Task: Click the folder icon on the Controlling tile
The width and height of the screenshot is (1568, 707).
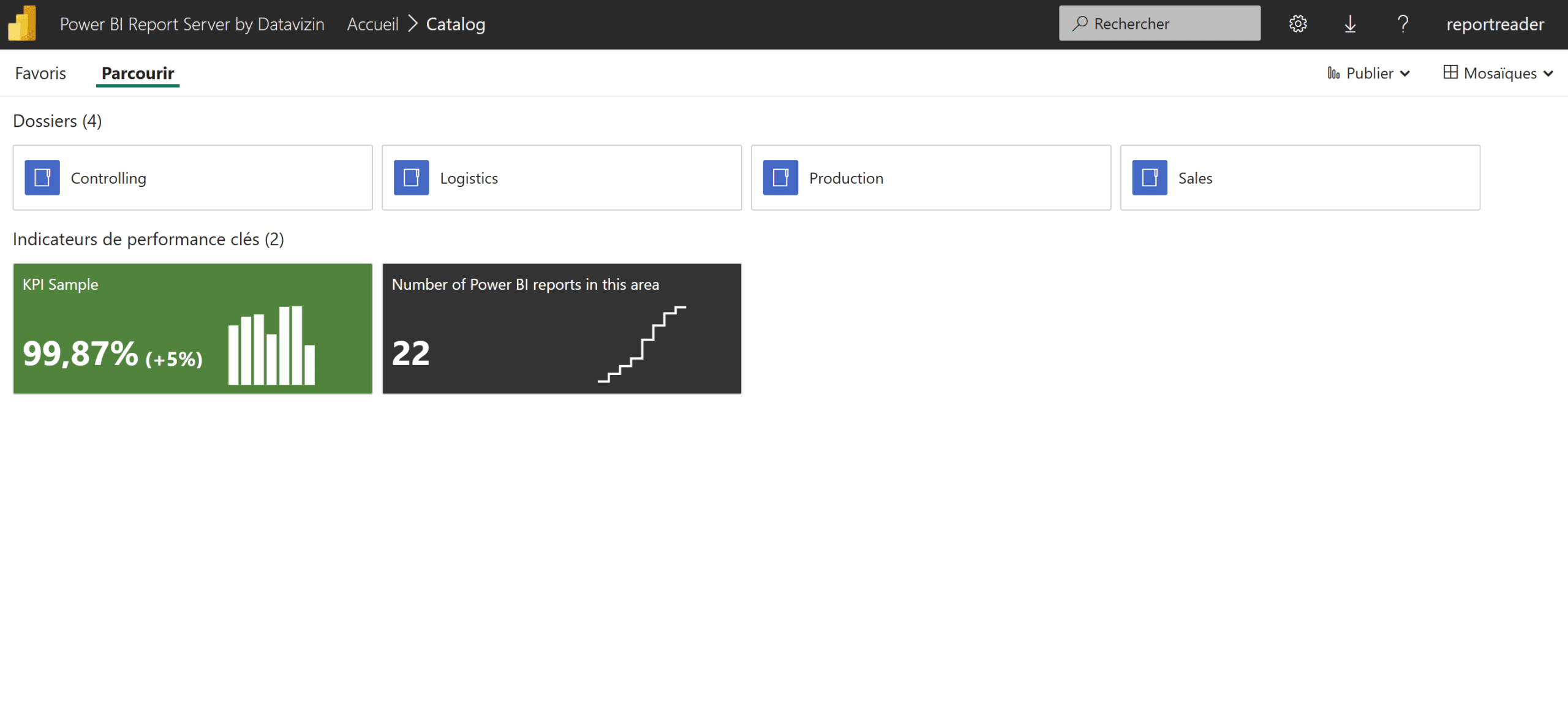Action: (x=42, y=177)
